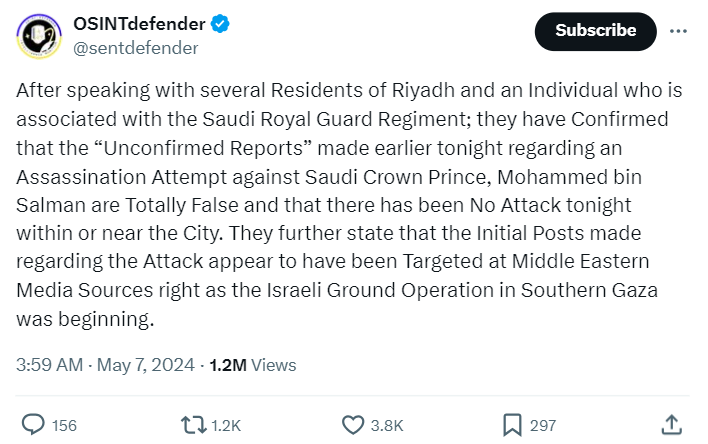Open the three-dot more options menu
The width and height of the screenshot is (708, 444).
[678, 31]
